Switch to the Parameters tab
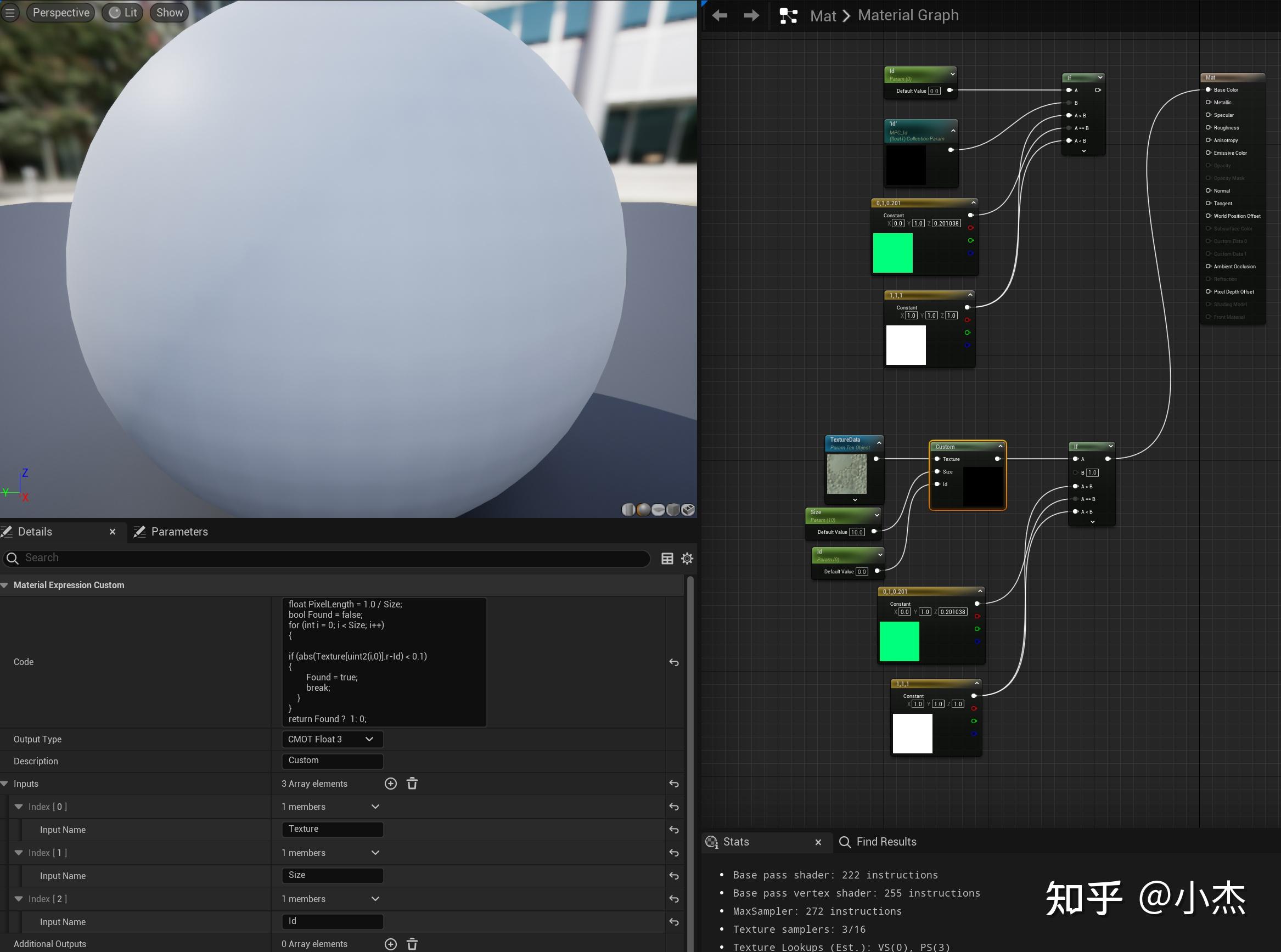 [180, 531]
